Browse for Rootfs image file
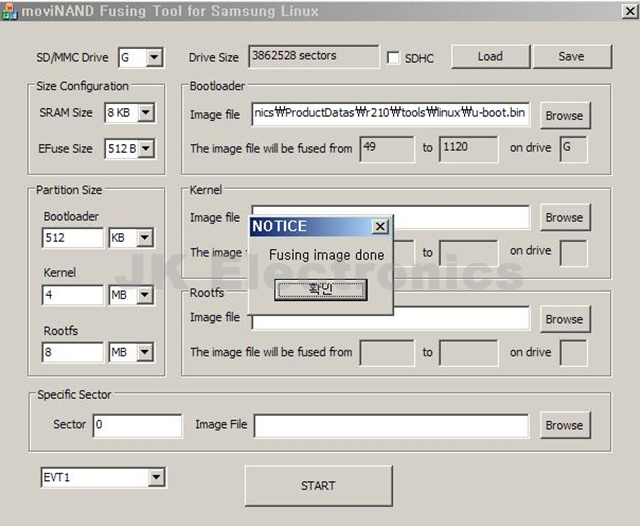Image resolution: width=640 pixels, height=526 pixels. [x=565, y=319]
